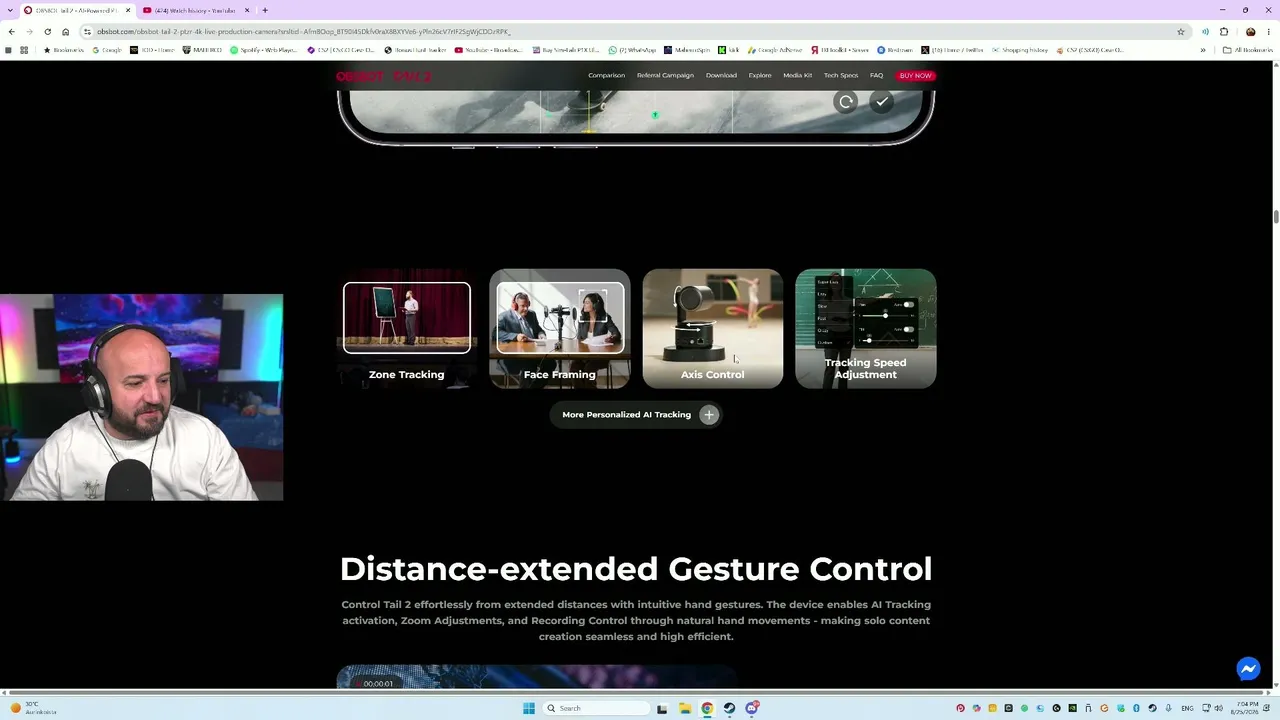
Task: Open the Google bookmark
Action: [x=106, y=50]
